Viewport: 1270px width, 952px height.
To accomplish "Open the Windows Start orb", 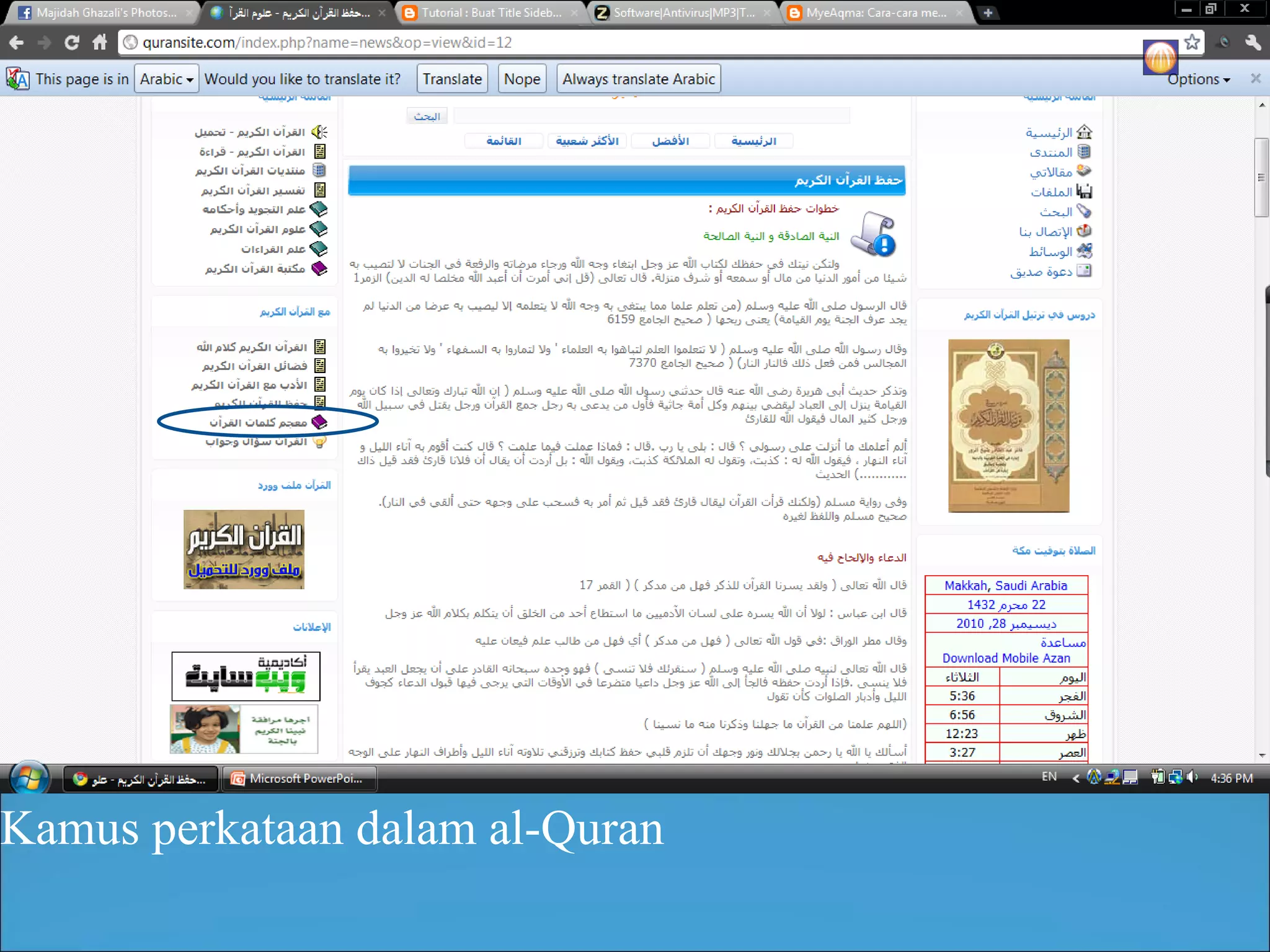I will click(29, 777).
